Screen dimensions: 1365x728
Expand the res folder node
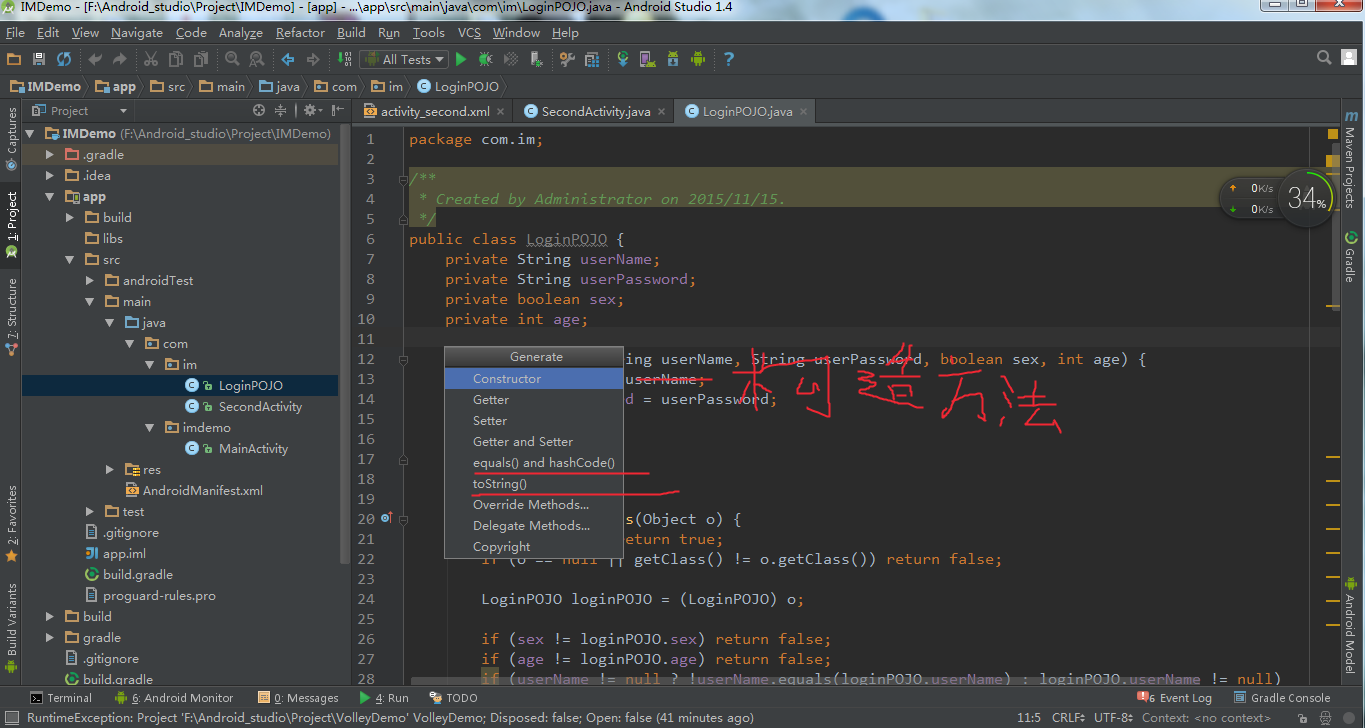pyautogui.click(x=110, y=470)
